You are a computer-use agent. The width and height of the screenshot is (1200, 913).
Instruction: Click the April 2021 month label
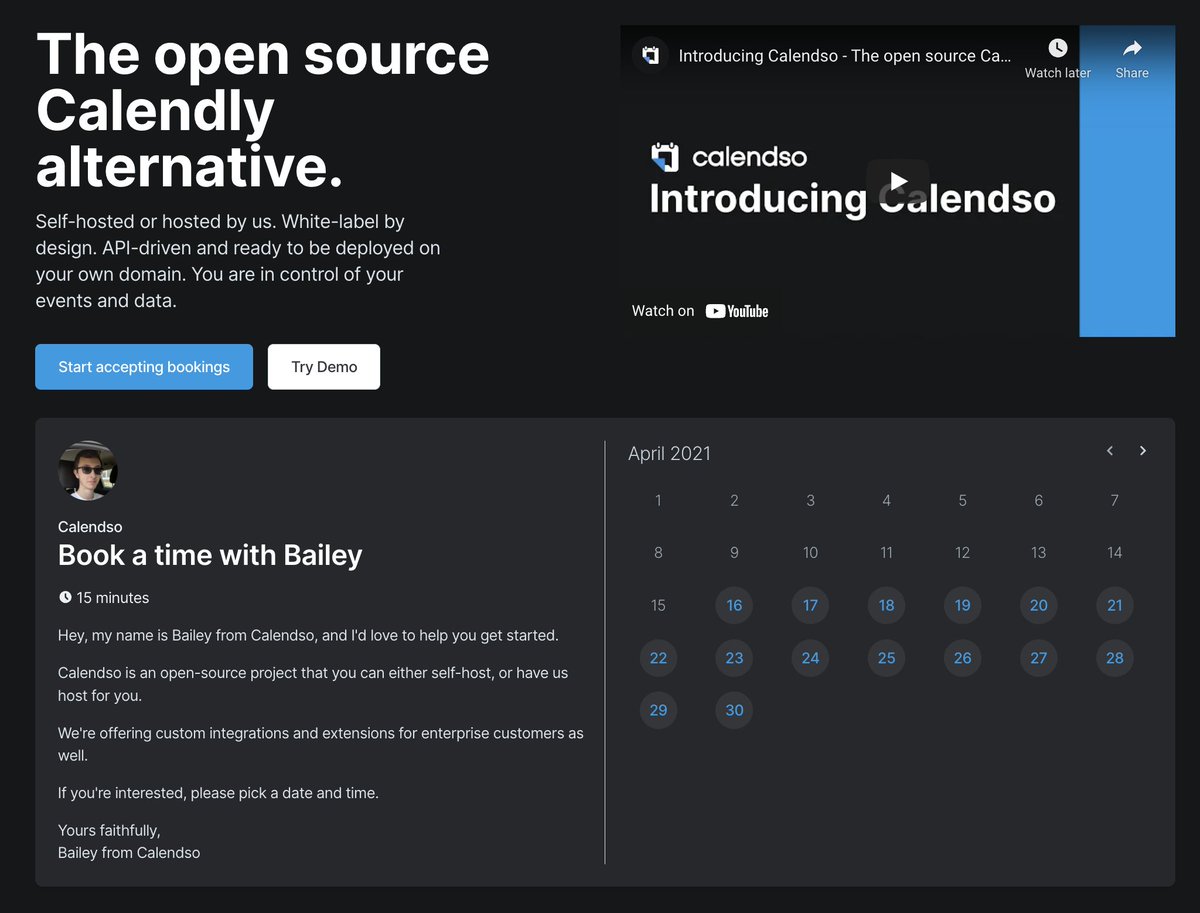pos(669,454)
